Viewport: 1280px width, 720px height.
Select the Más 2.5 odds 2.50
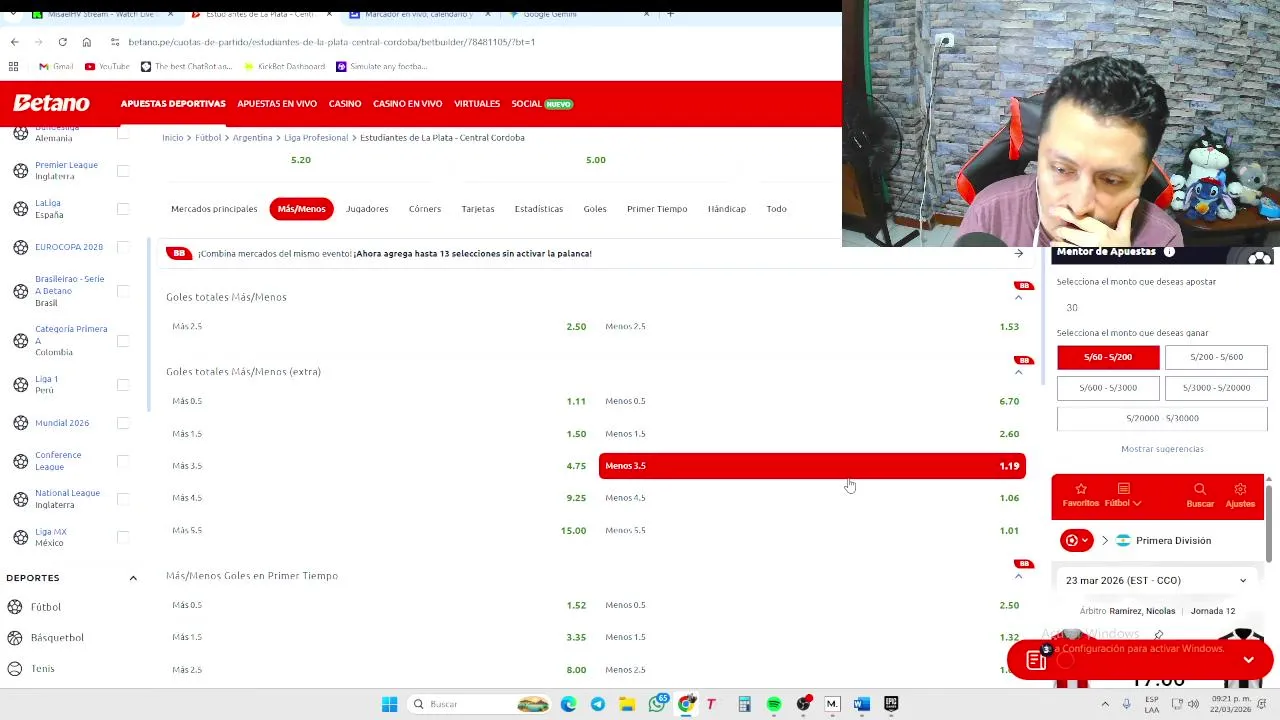click(379, 327)
